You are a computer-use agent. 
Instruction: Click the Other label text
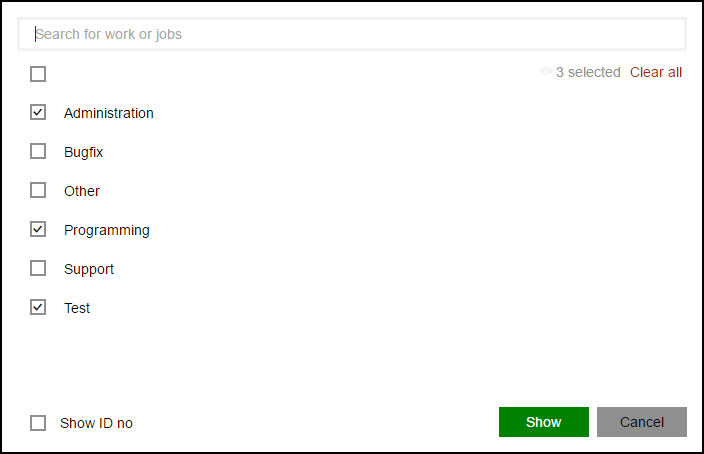coord(82,191)
